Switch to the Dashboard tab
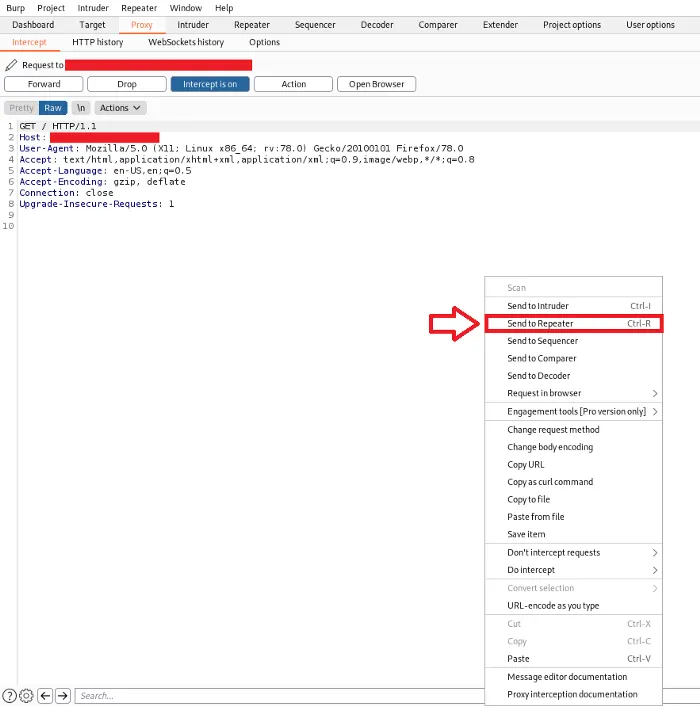 click(33, 25)
